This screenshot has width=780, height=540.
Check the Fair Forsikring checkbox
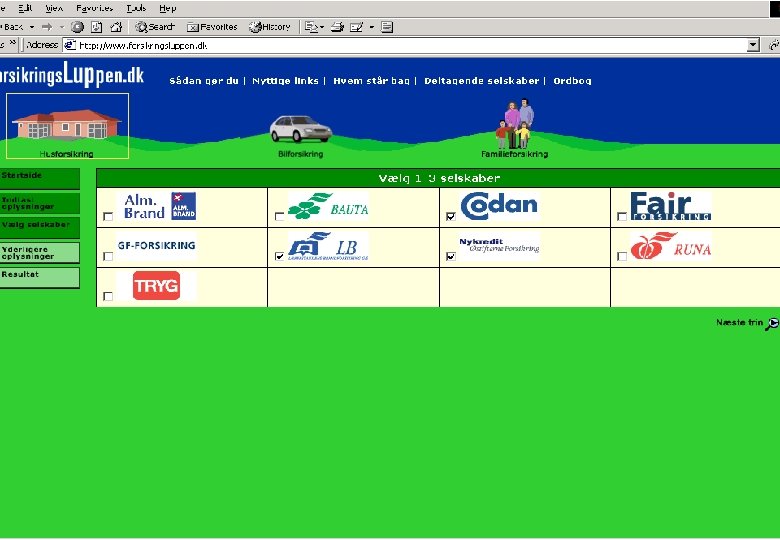pyautogui.click(x=622, y=216)
